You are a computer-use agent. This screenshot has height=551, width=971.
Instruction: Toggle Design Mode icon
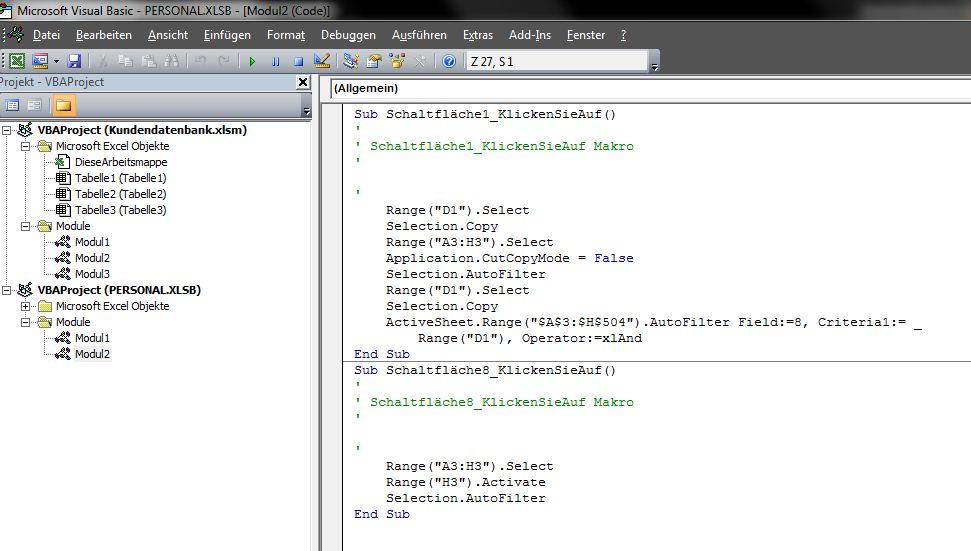[x=321, y=61]
